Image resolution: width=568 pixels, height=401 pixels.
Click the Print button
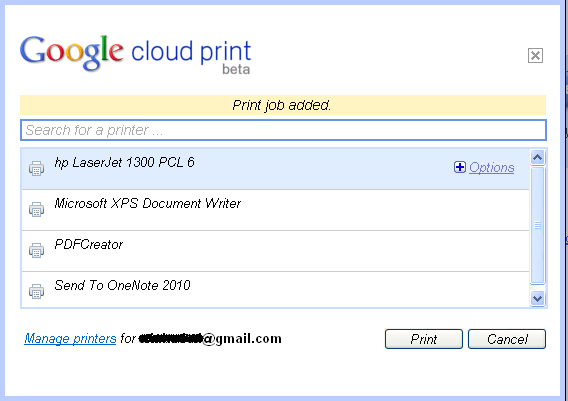pos(424,339)
